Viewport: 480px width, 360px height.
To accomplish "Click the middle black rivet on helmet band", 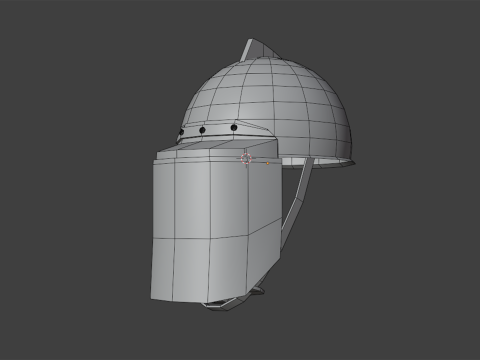I will [x=202, y=130].
